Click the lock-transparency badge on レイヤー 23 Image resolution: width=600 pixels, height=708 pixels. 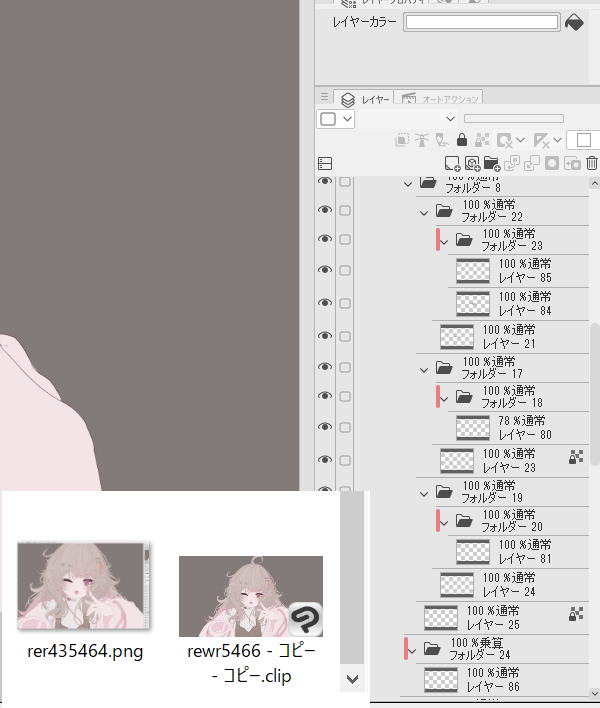point(576,457)
